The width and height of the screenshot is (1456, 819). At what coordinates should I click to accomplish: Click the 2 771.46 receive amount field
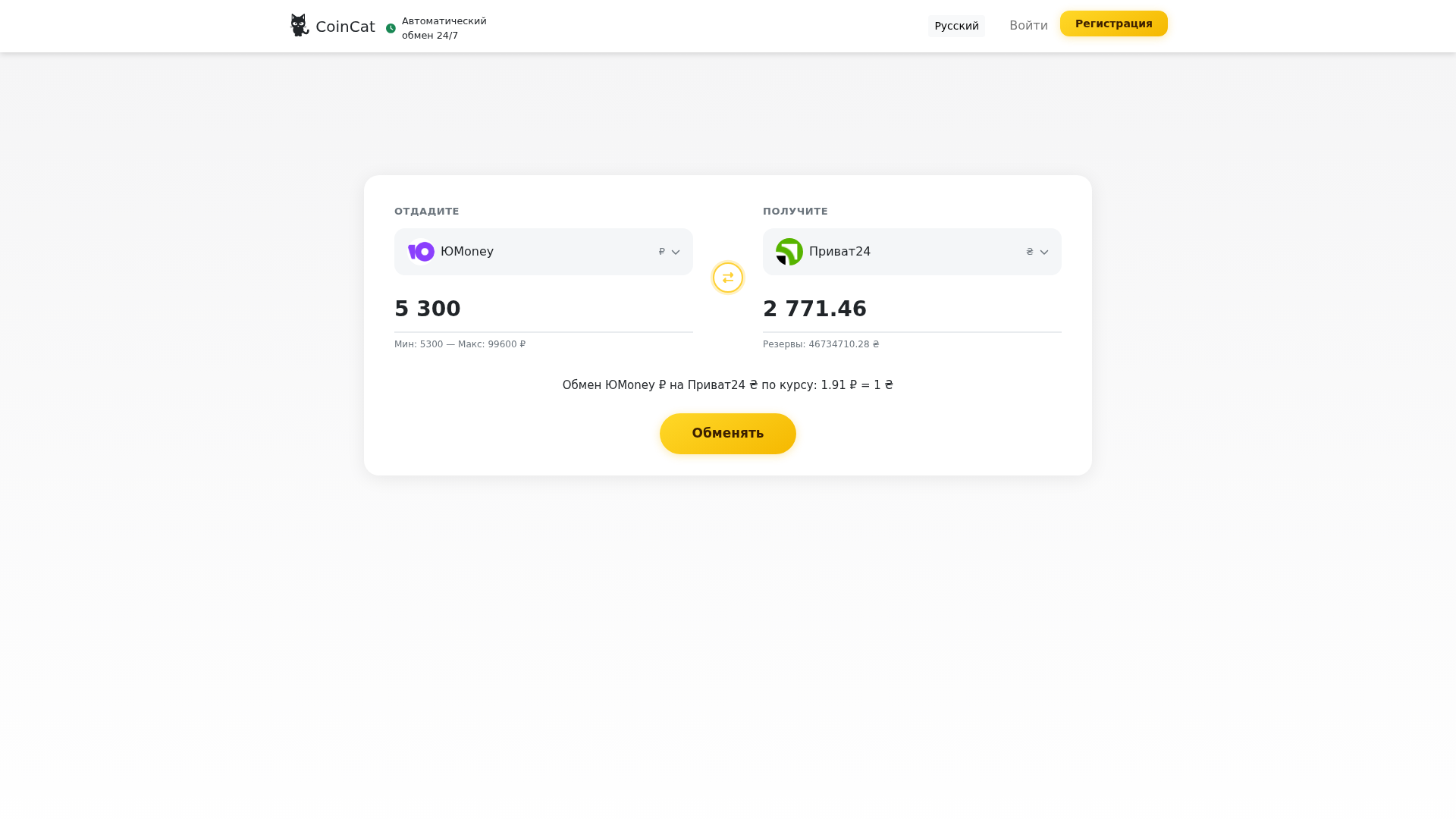click(912, 309)
